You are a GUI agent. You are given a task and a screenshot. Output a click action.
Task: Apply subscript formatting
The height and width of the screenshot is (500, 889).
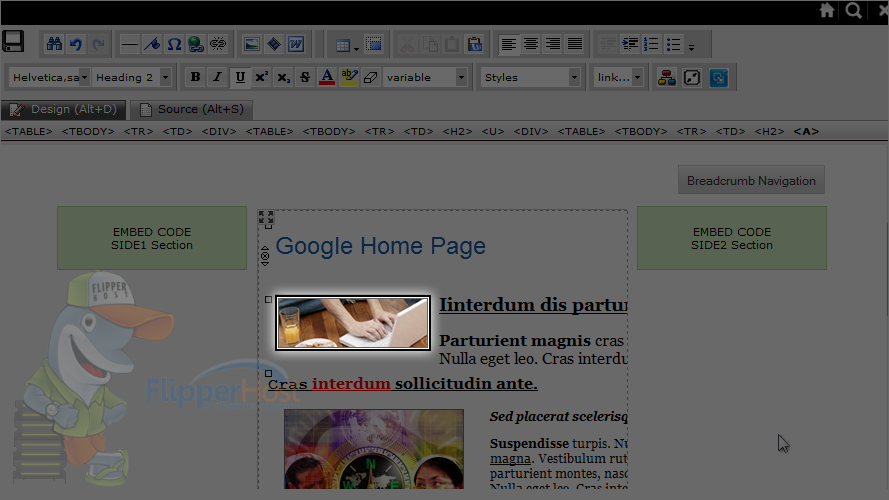click(x=283, y=77)
